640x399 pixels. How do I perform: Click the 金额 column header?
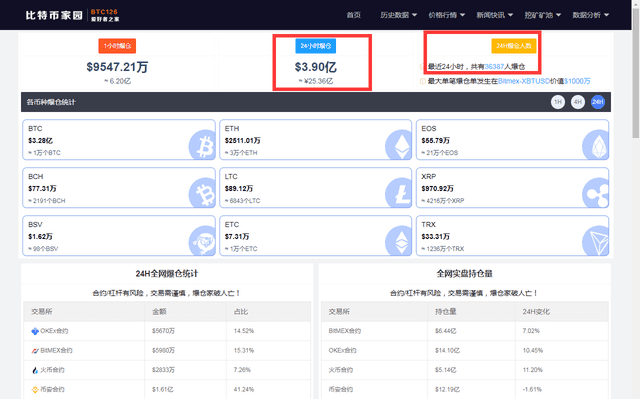click(159, 312)
